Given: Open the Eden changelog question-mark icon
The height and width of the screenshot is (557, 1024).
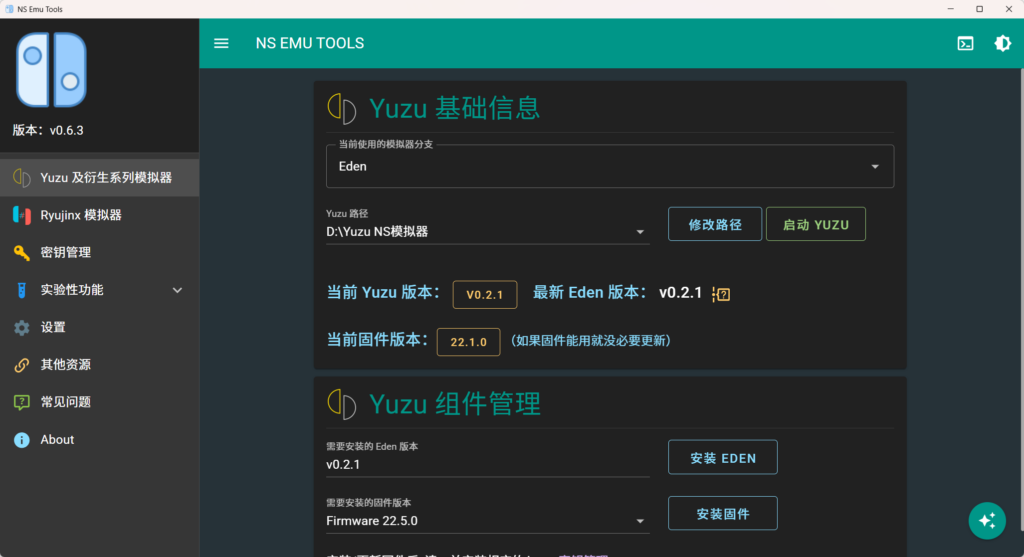Looking at the screenshot, I should 721,294.
